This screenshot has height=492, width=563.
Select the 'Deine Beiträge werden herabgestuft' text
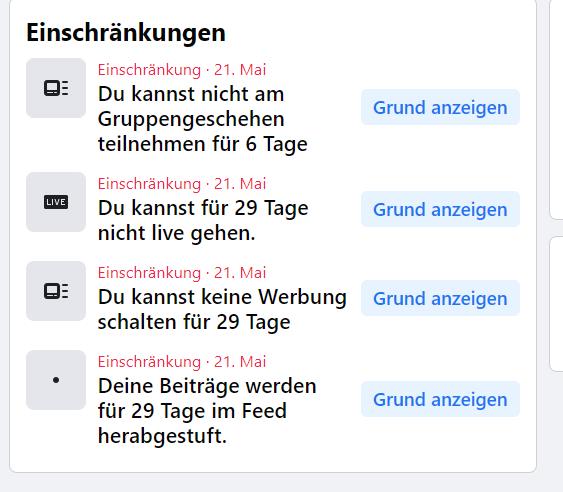(x=207, y=411)
